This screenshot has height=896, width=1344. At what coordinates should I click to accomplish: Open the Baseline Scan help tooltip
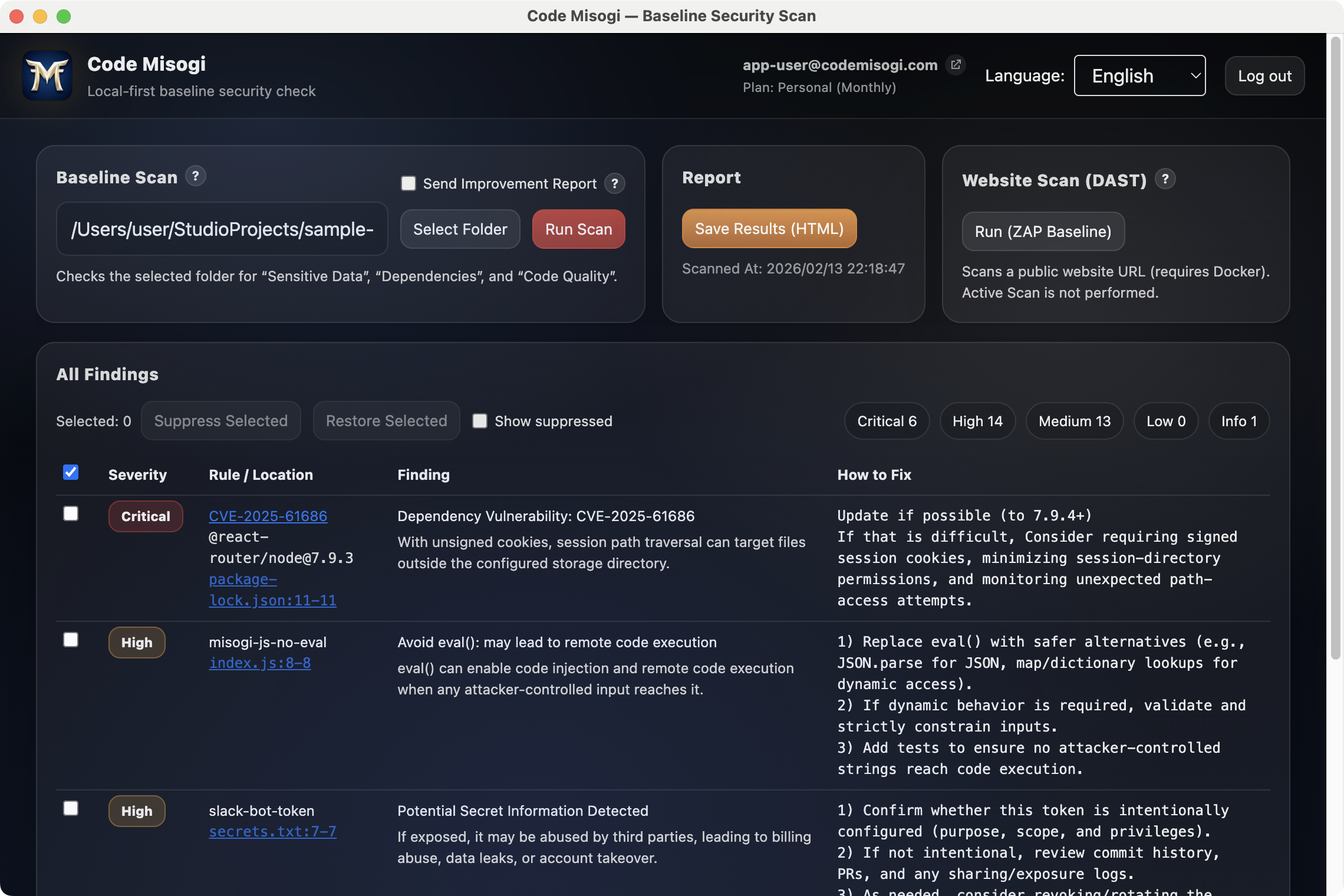click(196, 176)
